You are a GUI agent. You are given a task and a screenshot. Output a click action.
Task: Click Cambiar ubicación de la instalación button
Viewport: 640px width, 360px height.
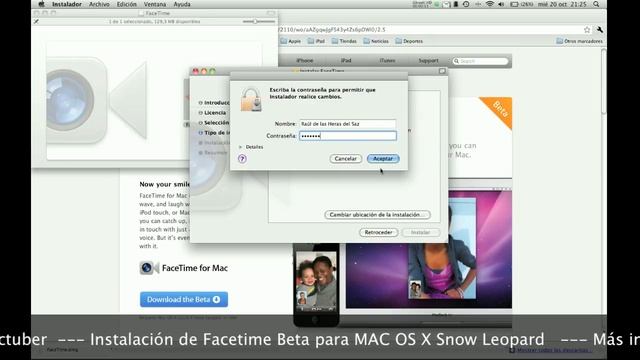378,215
